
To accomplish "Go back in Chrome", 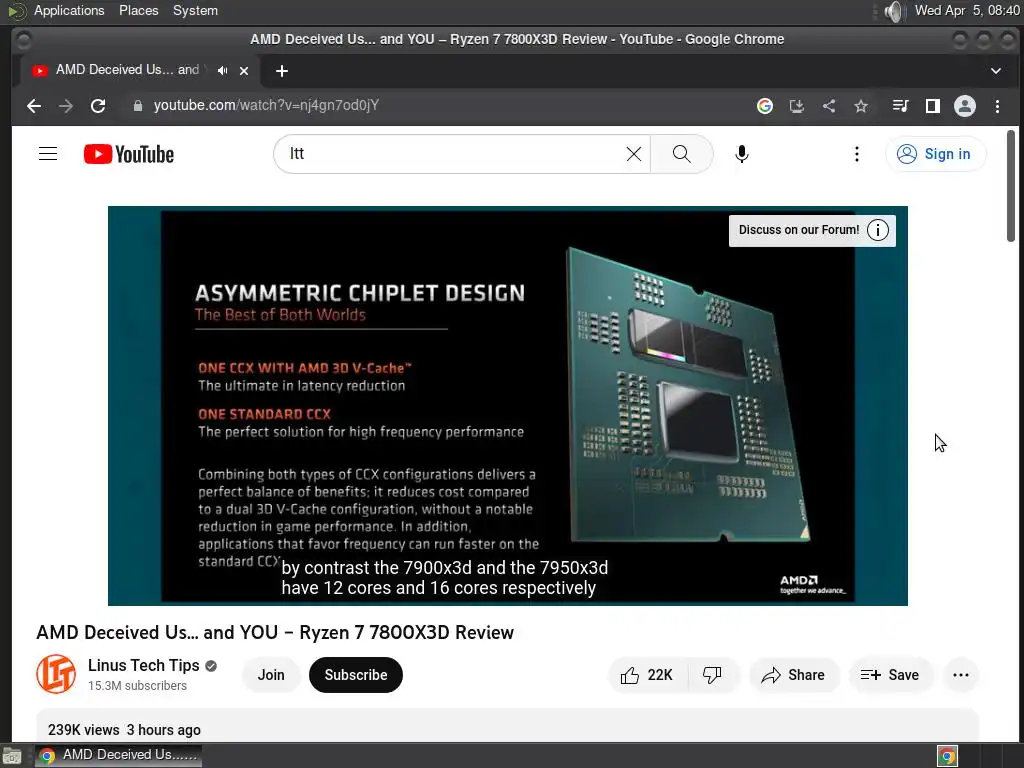I will tap(34, 106).
